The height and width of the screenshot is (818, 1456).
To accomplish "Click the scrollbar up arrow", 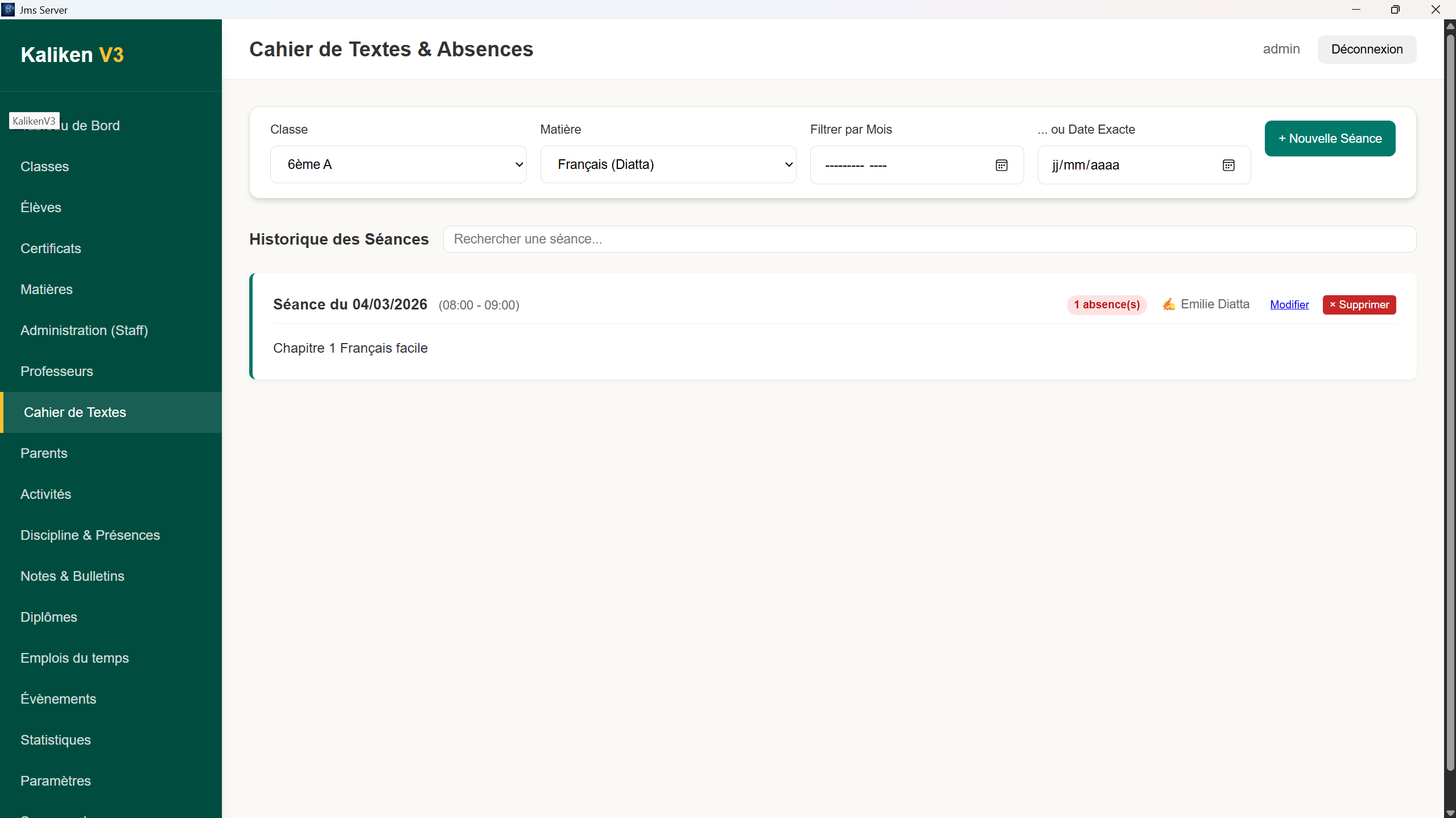I will click(x=1450, y=26).
